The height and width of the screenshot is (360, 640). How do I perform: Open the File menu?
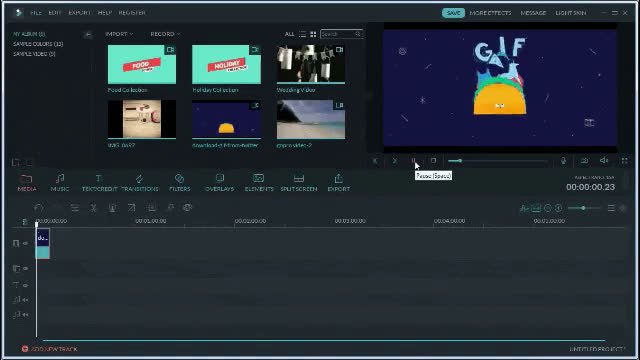pos(36,13)
